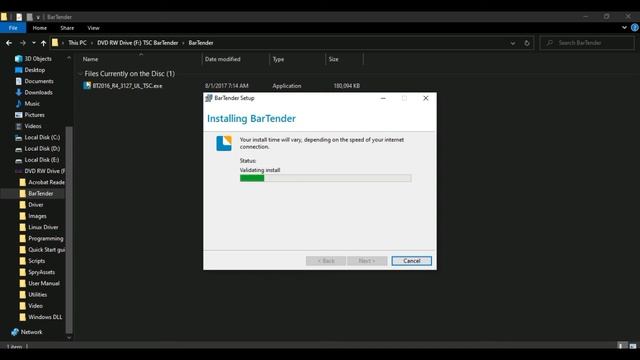The height and width of the screenshot is (360, 640).
Task: Open the File ribbon tab
Action: [x=13, y=28]
